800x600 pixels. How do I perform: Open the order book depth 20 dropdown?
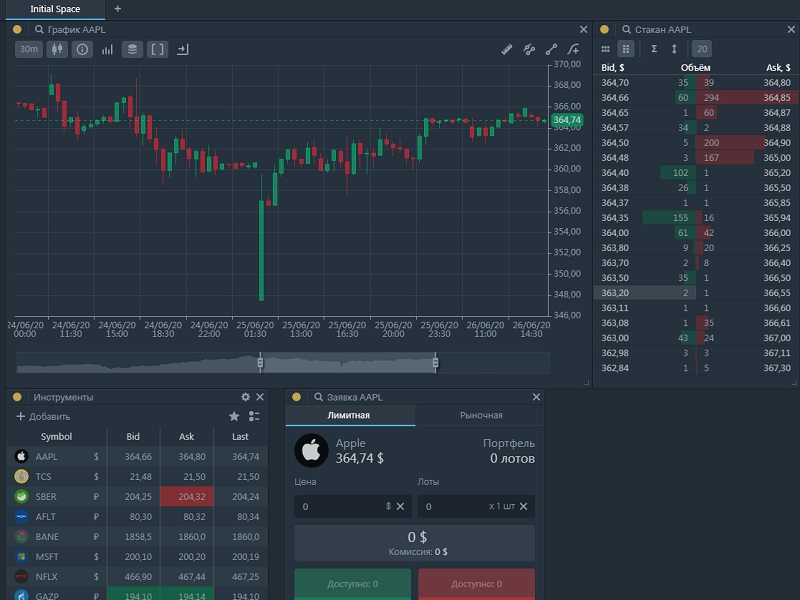pyautogui.click(x=702, y=49)
